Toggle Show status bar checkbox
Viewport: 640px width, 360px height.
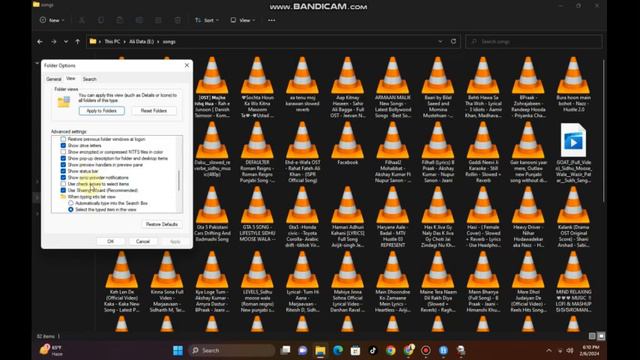pos(63,171)
